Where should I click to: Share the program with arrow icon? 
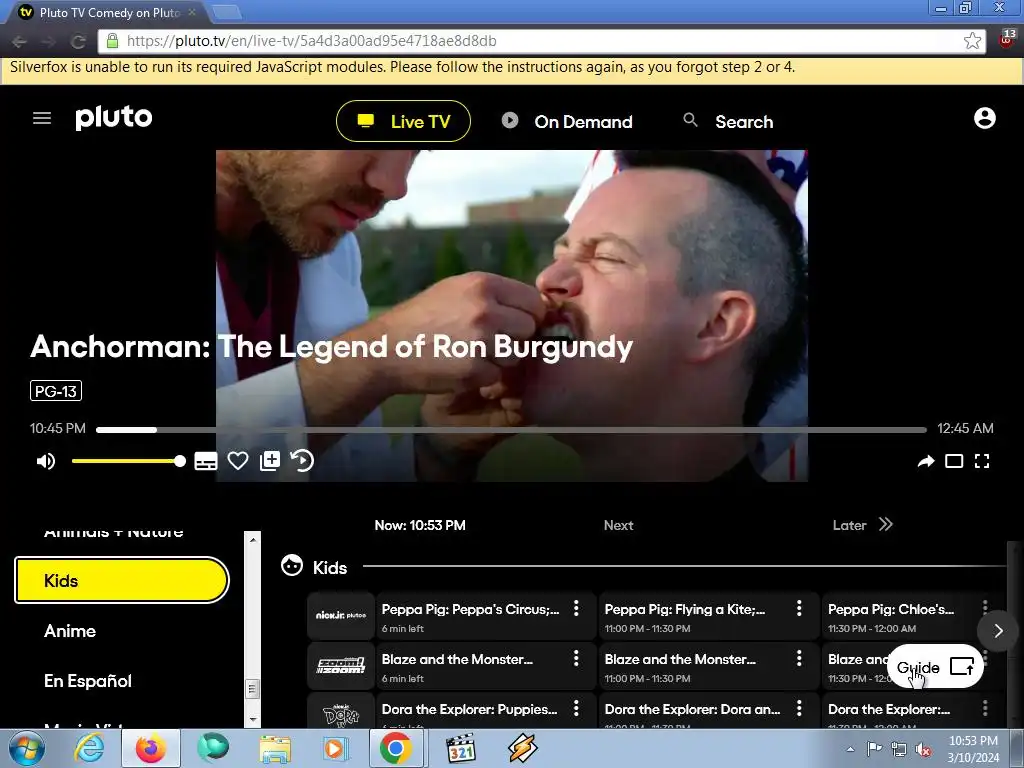(x=925, y=462)
